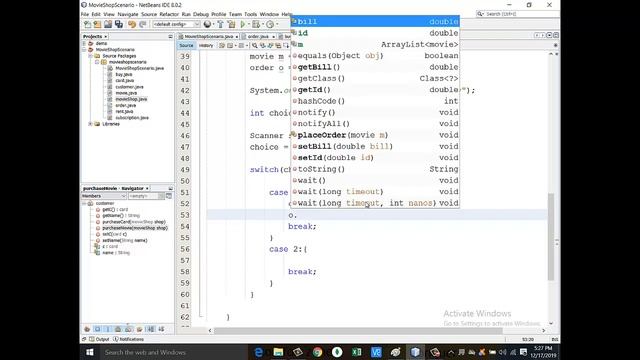
Task: Open the Navigate menu
Action: coord(128,14)
